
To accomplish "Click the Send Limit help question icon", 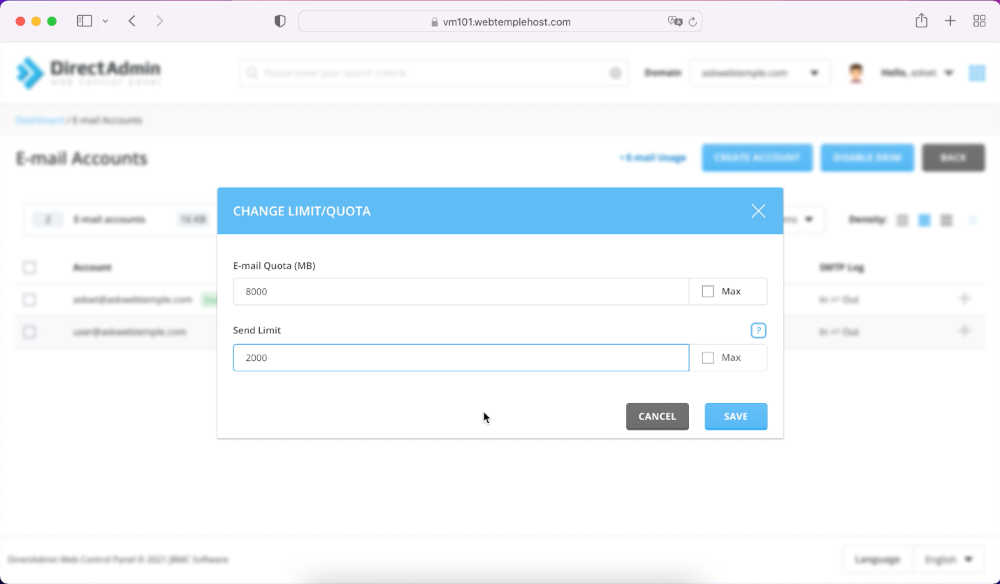I will click(x=758, y=330).
